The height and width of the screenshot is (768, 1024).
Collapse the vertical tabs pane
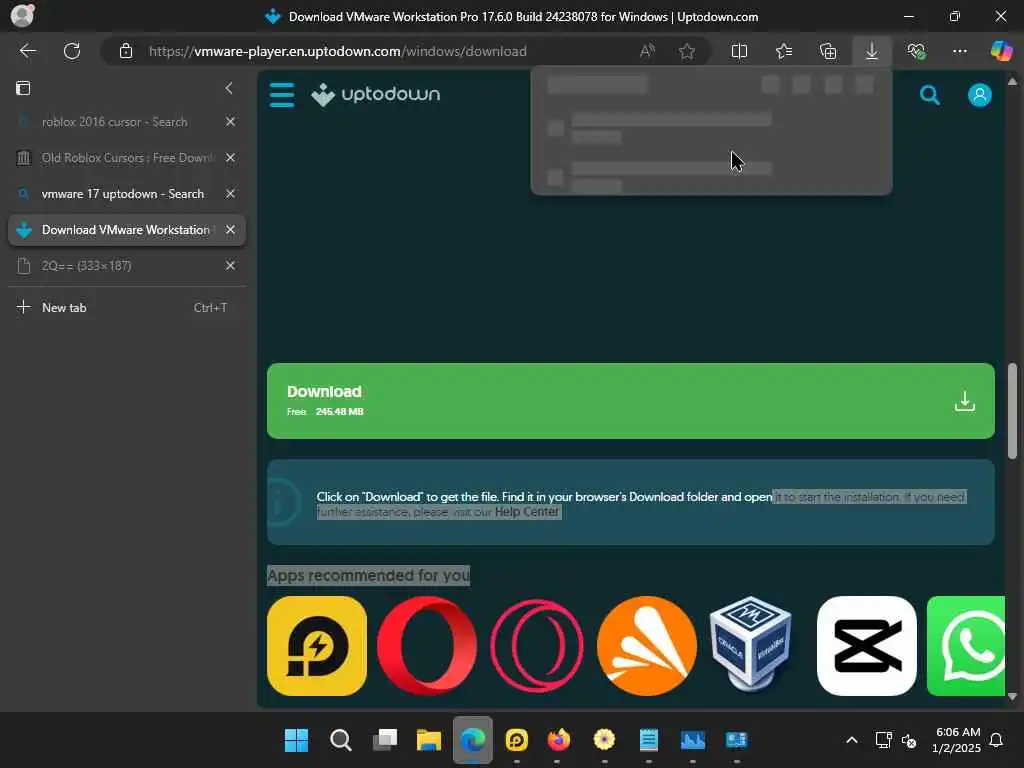coord(229,88)
